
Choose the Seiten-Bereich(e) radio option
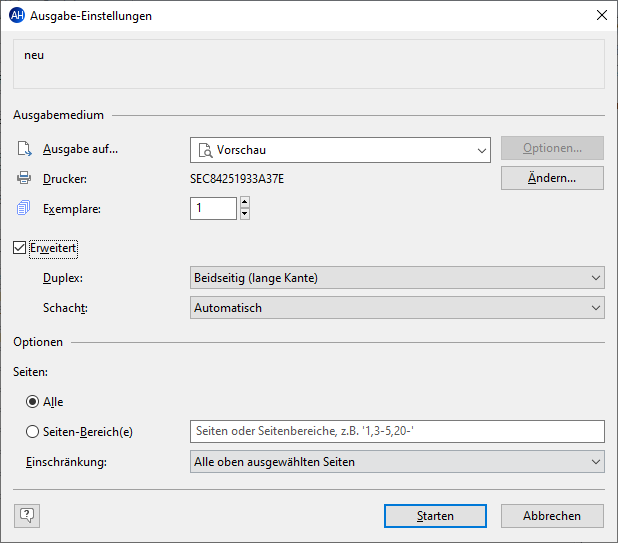point(33,431)
